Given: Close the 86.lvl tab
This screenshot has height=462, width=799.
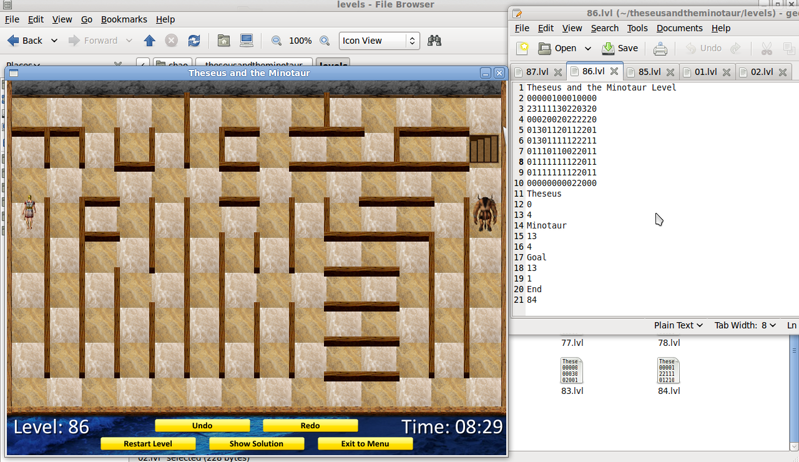Looking at the screenshot, I should tap(614, 71).
